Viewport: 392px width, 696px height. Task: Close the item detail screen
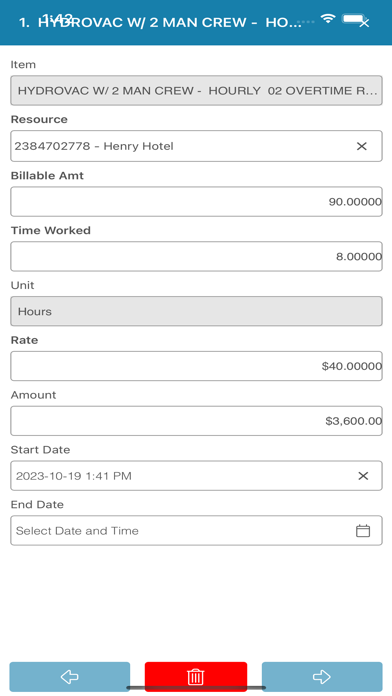coord(364,23)
